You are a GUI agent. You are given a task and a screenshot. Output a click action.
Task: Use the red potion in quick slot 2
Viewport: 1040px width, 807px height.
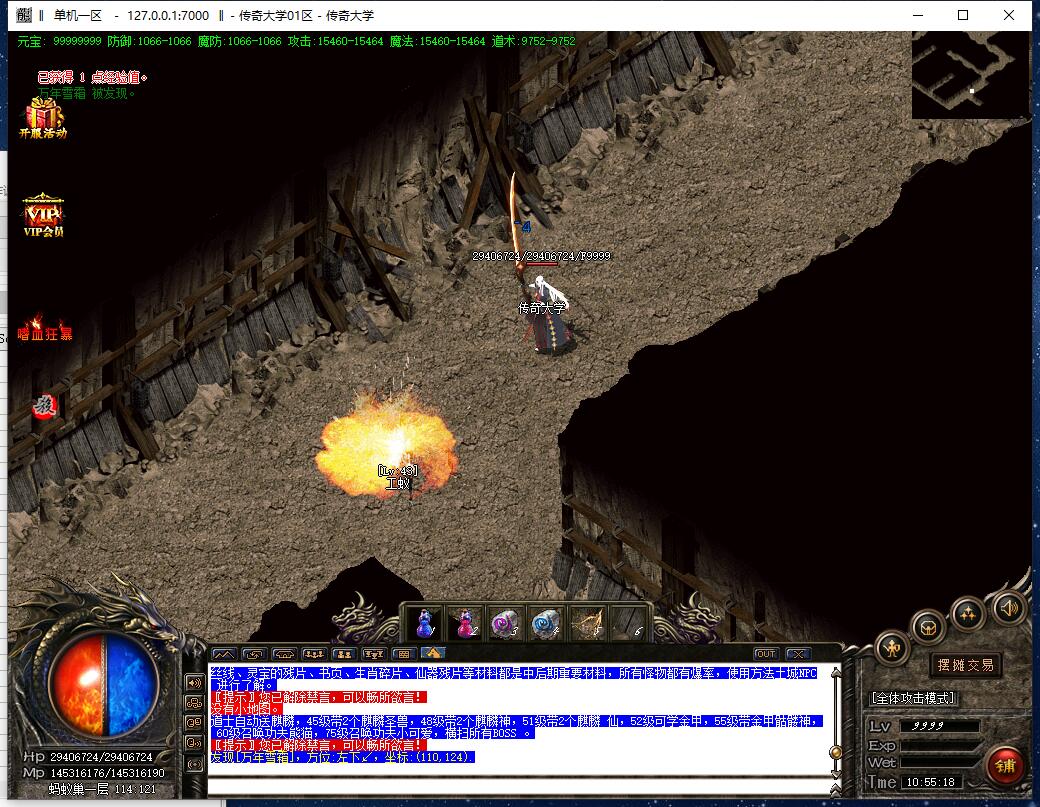pyautogui.click(x=466, y=624)
